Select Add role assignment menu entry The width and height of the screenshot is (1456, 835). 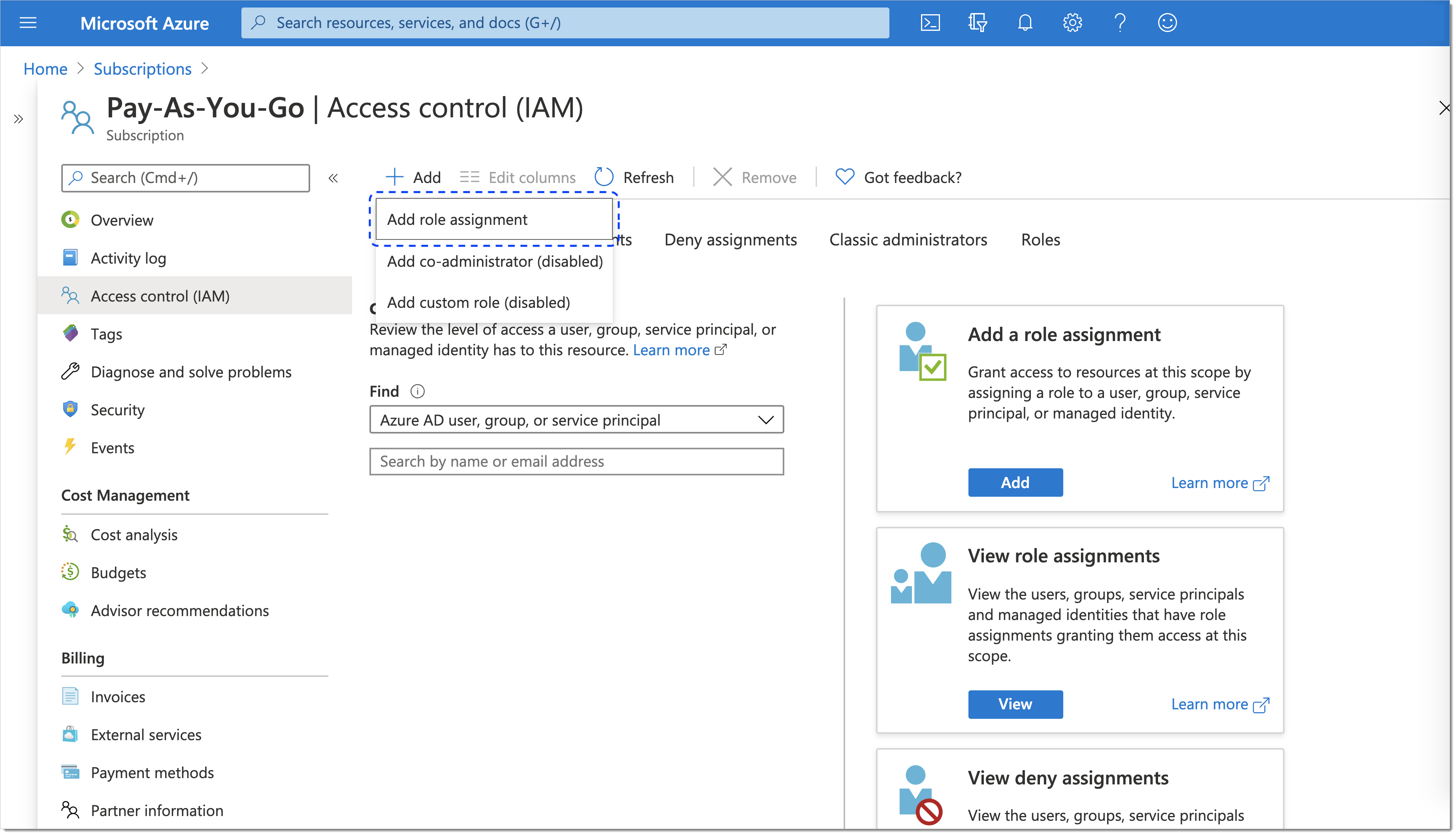click(494, 219)
